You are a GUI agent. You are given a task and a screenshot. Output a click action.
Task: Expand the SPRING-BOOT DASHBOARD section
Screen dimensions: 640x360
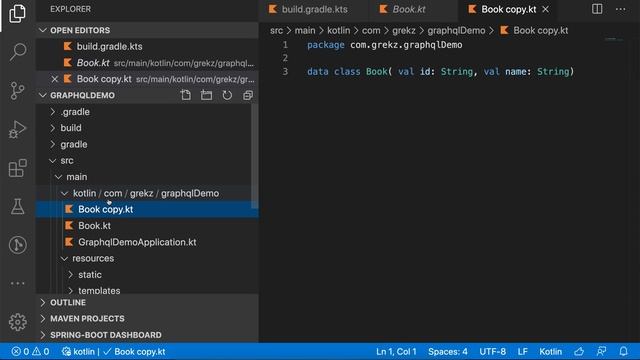pos(147,335)
